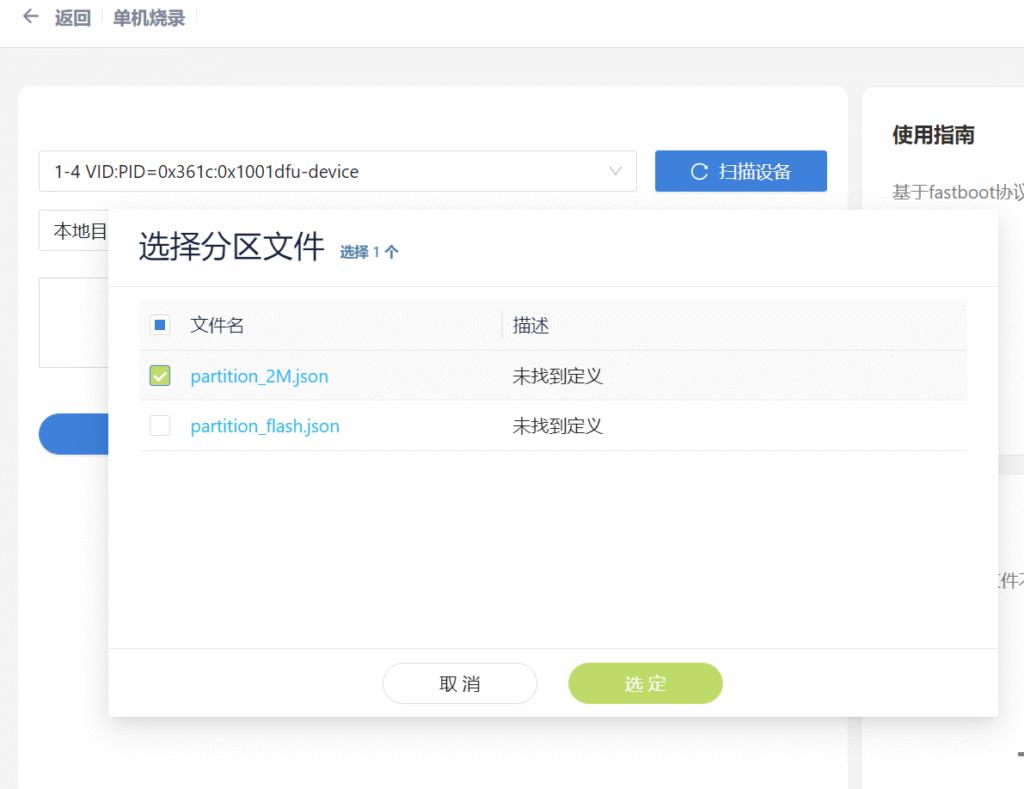1024x789 pixels.
Task: Click the blue button behind the dialog
Action: point(72,435)
